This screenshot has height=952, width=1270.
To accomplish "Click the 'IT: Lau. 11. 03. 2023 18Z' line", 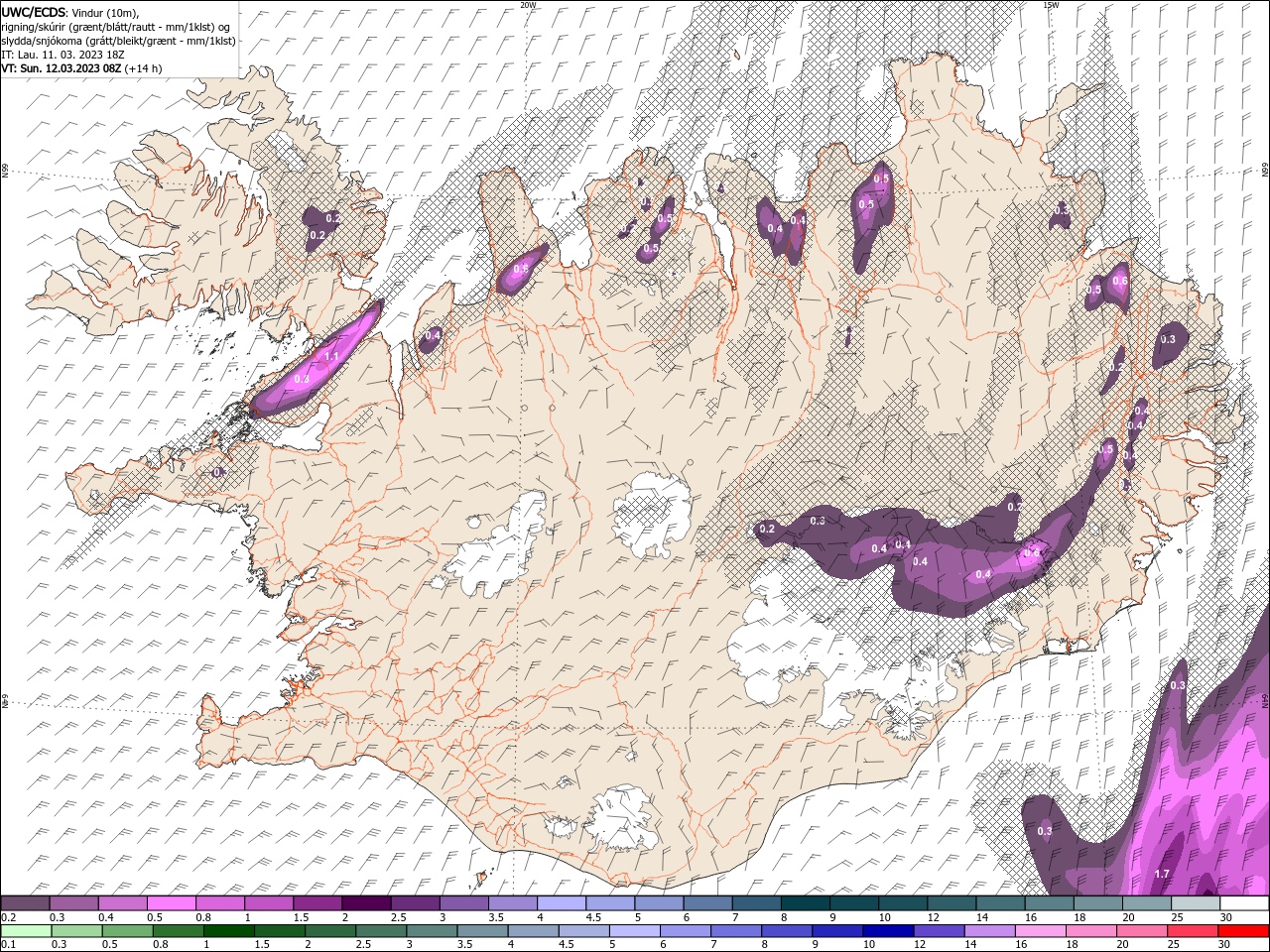I will 63,55.
